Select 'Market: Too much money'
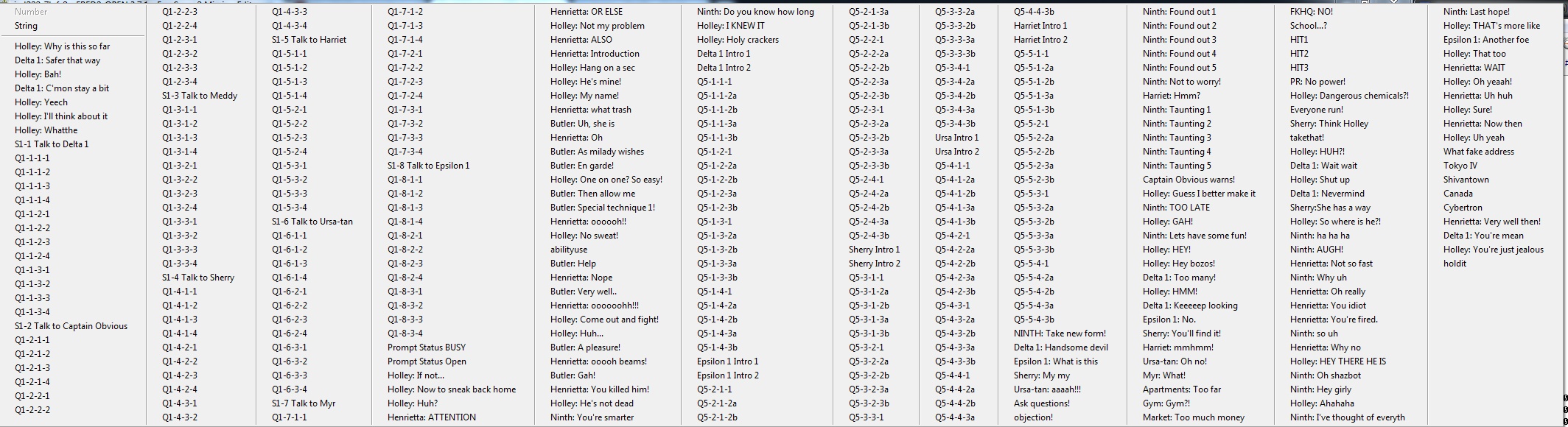The width and height of the screenshot is (1568, 427). pos(1194,417)
